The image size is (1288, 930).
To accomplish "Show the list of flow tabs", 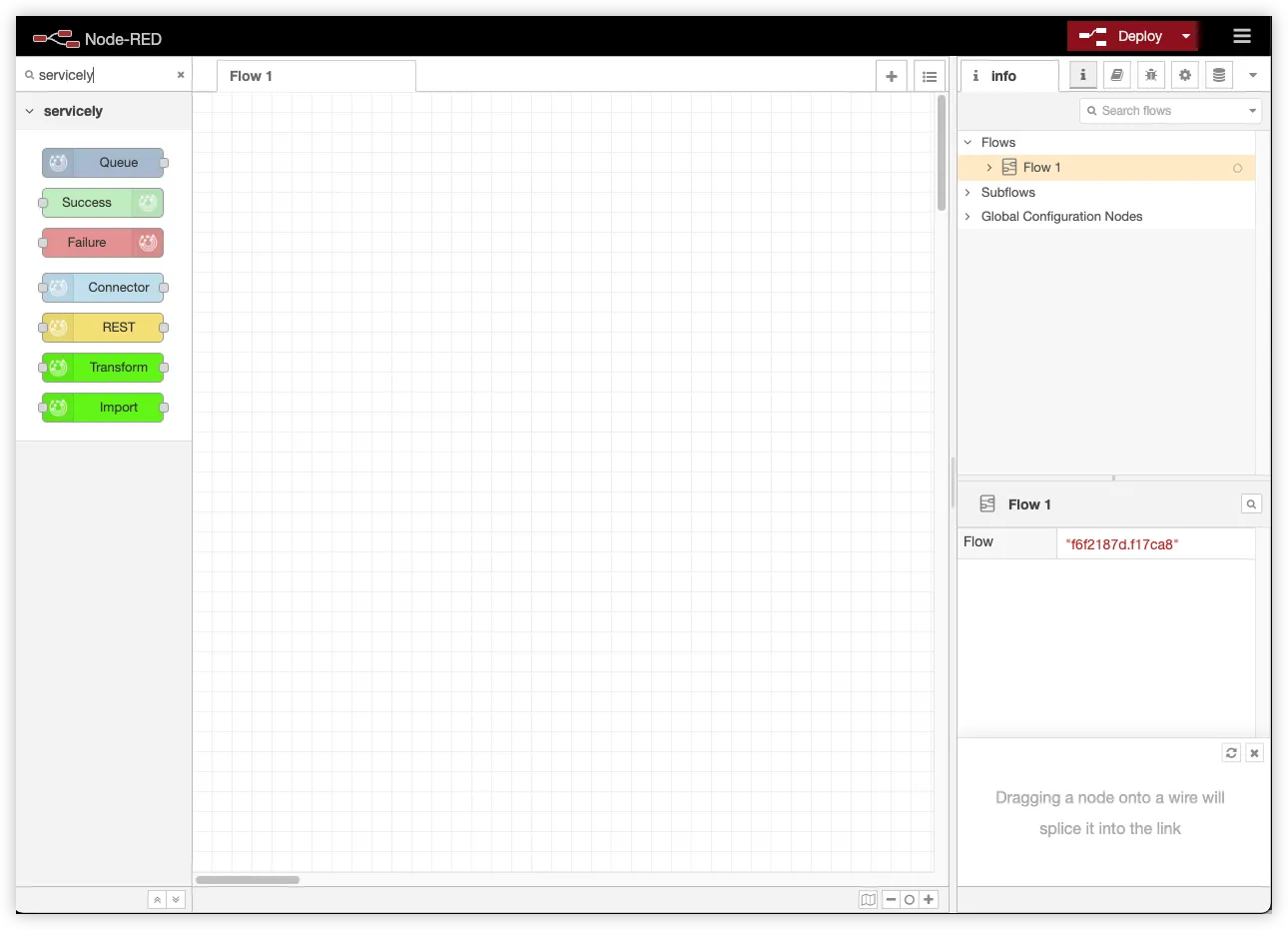I will point(930,76).
